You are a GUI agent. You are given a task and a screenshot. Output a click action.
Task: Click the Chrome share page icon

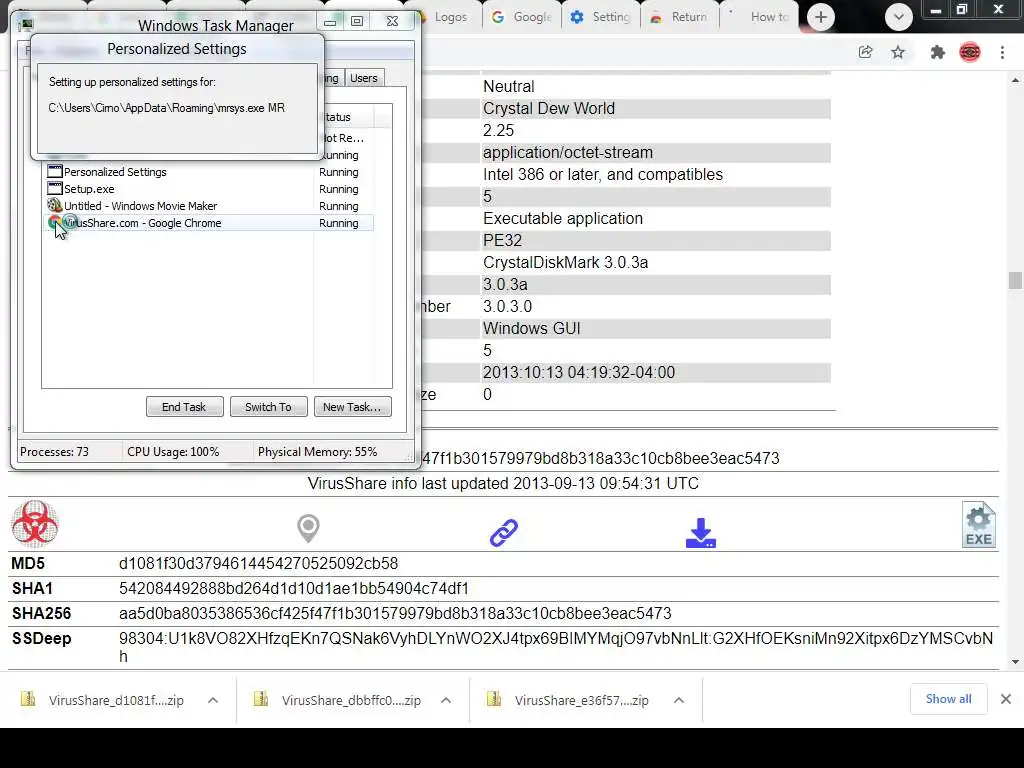pyautogui.click(x=866, y=52)
